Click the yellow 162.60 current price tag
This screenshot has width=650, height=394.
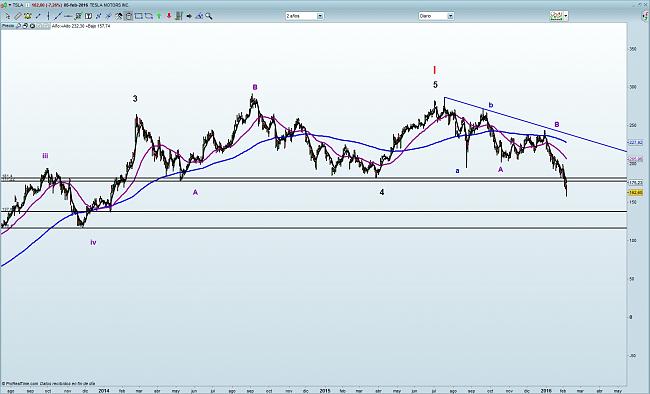pos(636,192)
